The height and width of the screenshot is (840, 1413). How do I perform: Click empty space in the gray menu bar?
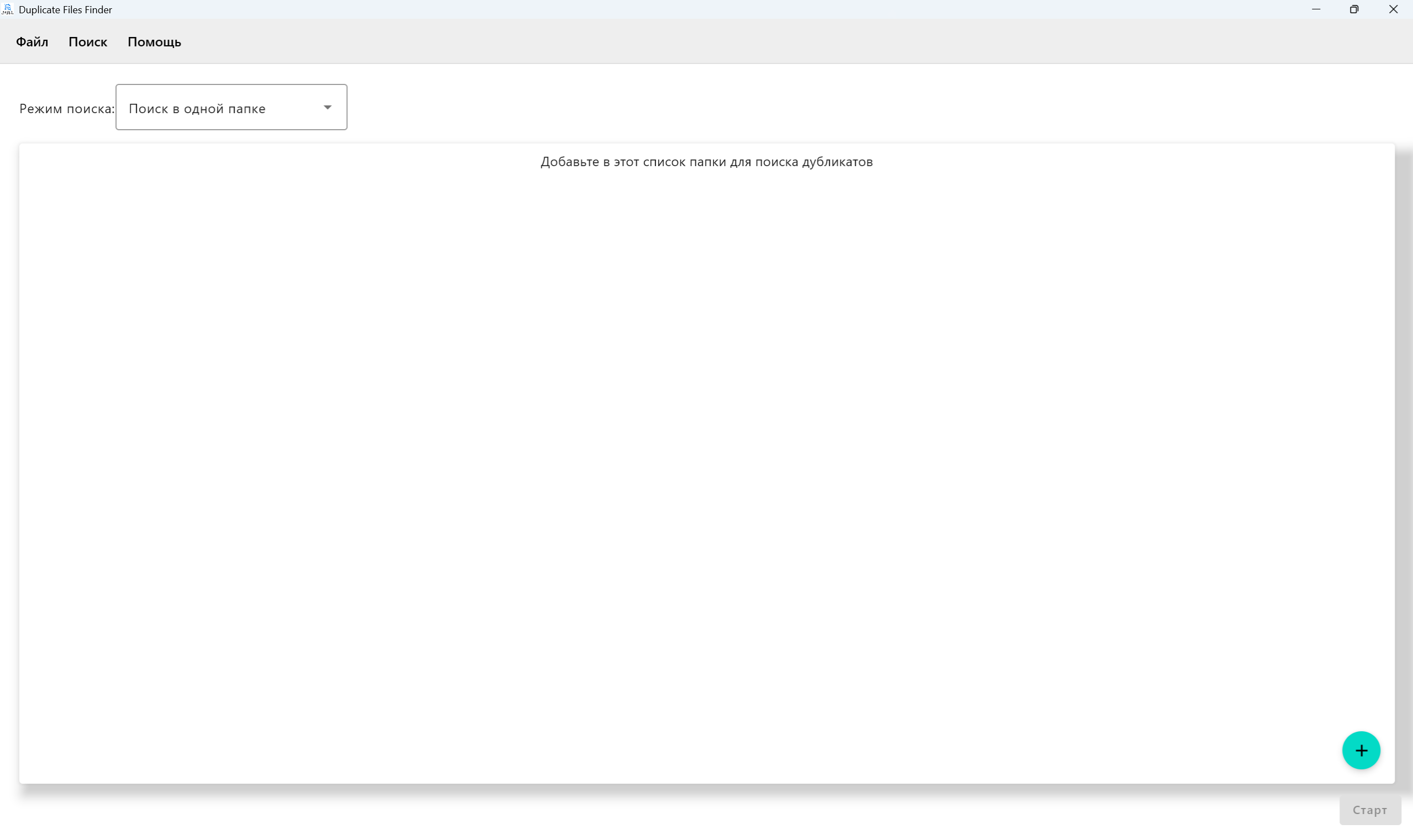(x=736, y=42)
